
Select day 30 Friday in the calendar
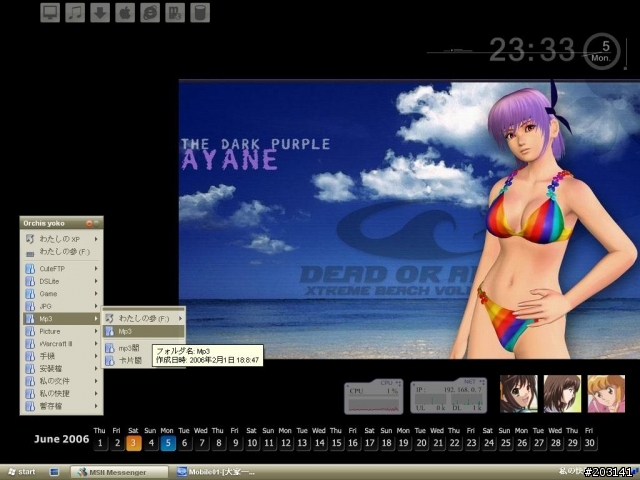[x=589, y=443]
